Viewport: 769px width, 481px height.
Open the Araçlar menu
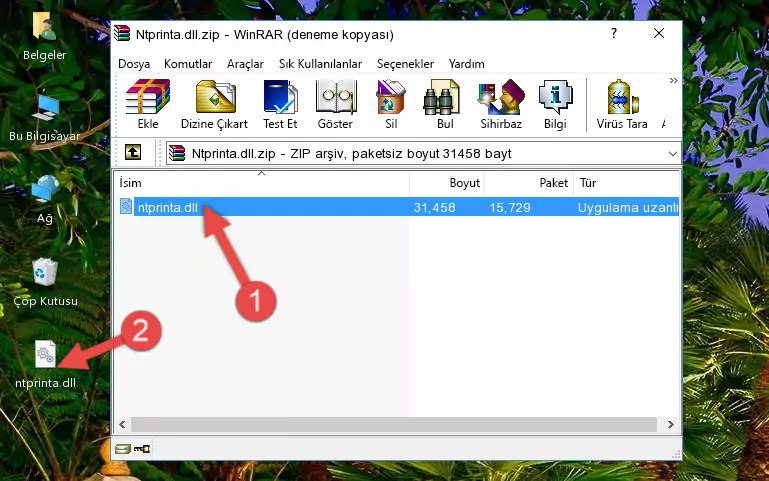point(245,64)
